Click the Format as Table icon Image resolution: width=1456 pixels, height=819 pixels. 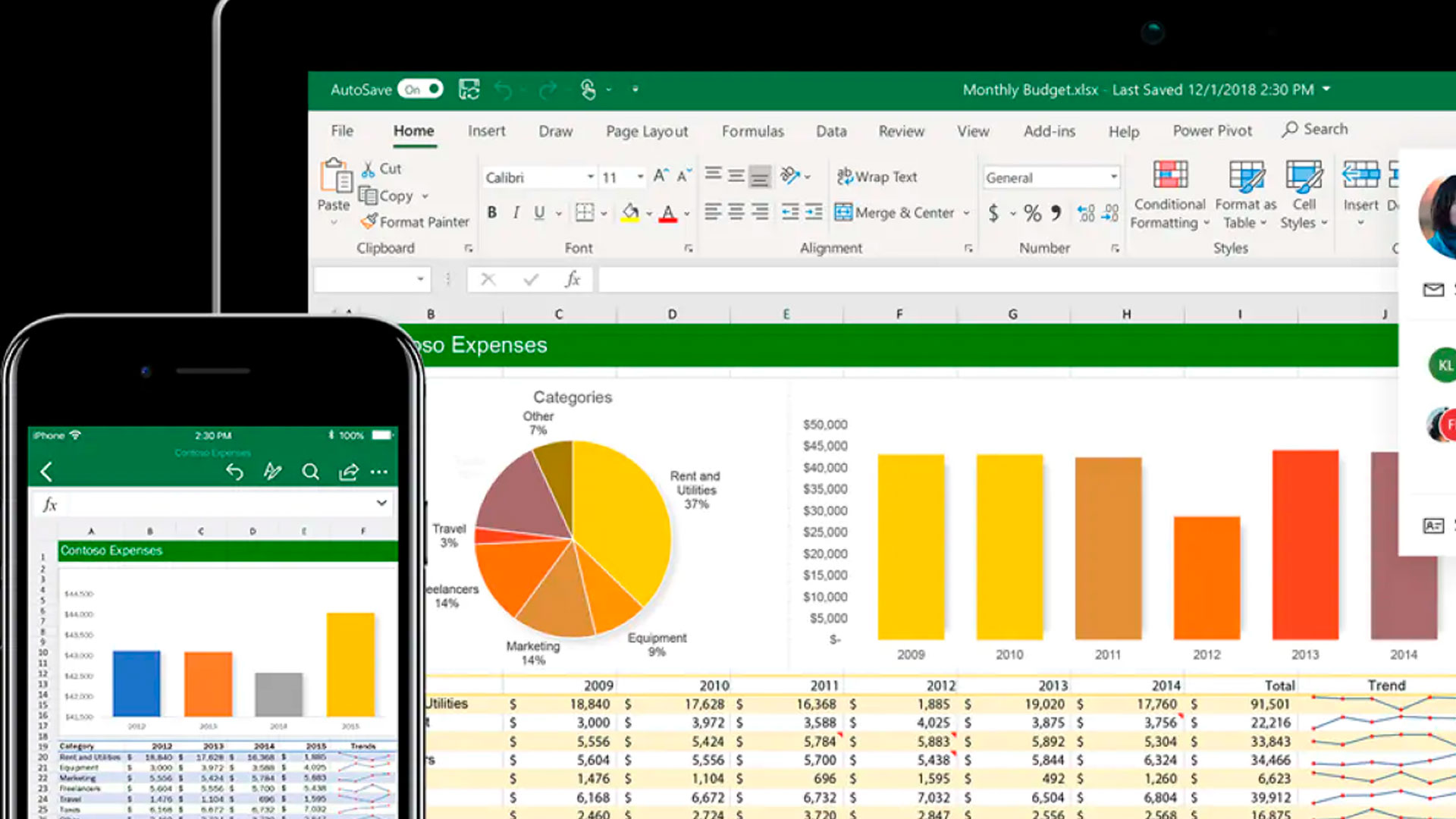click(x=1246, y=175)
